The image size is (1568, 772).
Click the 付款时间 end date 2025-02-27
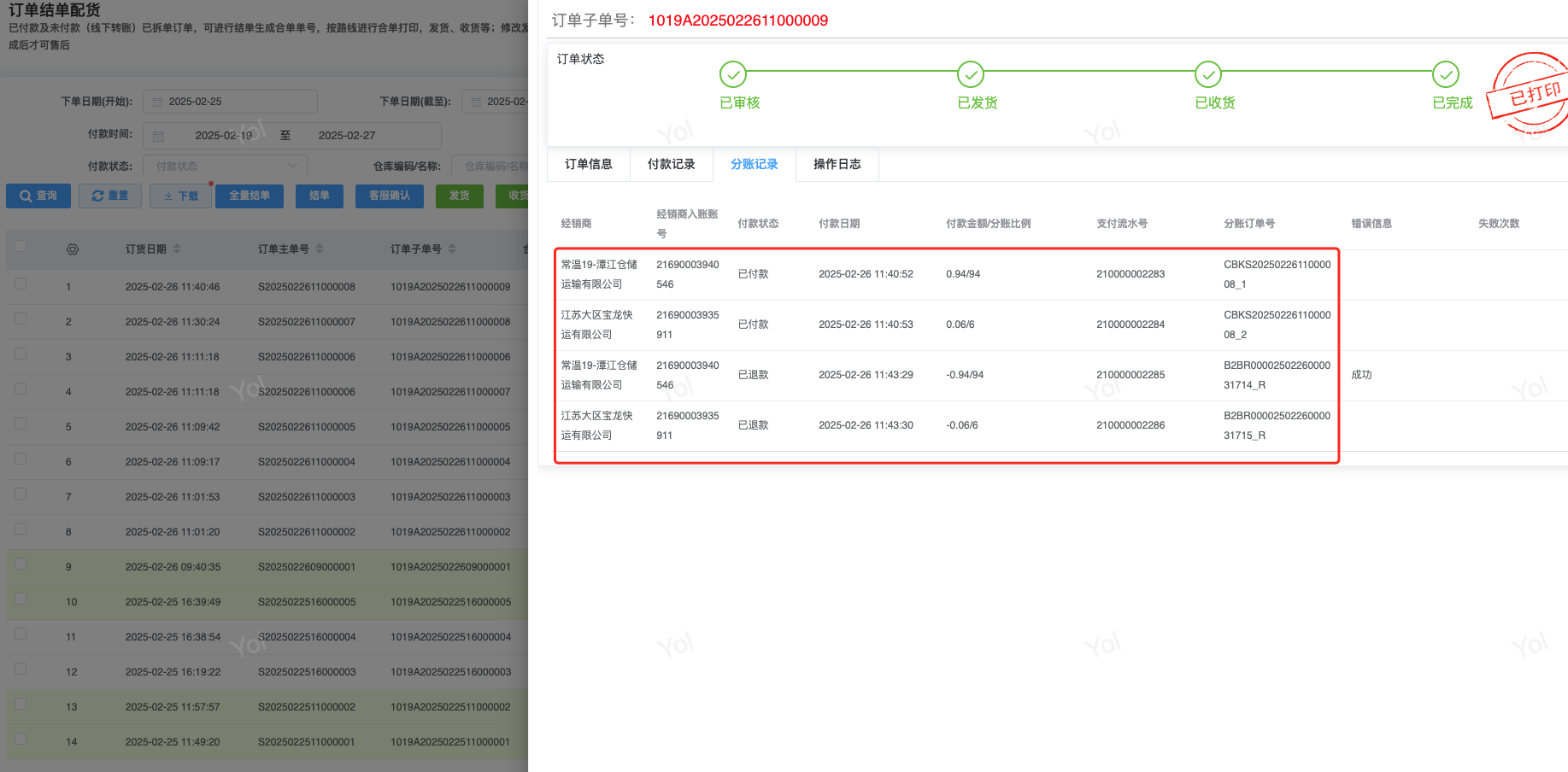tap(346, 136)
